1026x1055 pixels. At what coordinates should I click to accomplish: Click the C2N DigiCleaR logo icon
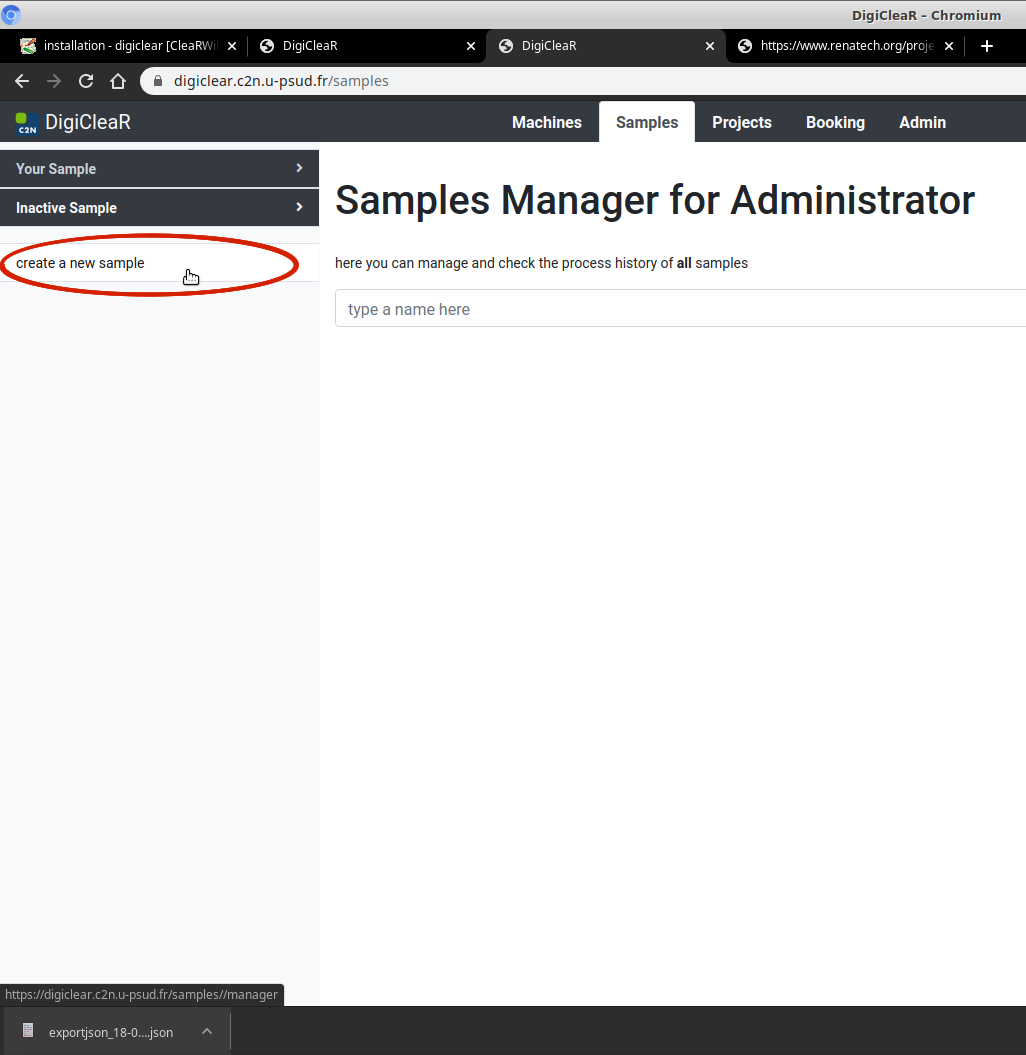(26, 123)
